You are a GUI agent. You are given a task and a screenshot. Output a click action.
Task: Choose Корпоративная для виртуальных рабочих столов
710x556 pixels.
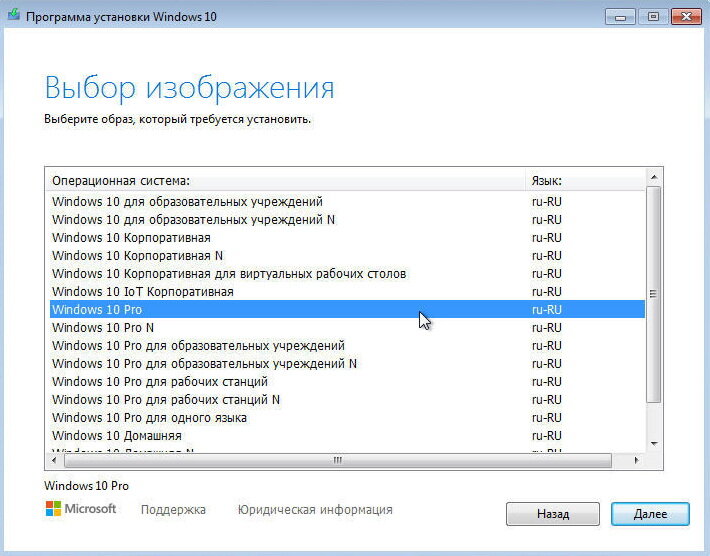(347, 274)
